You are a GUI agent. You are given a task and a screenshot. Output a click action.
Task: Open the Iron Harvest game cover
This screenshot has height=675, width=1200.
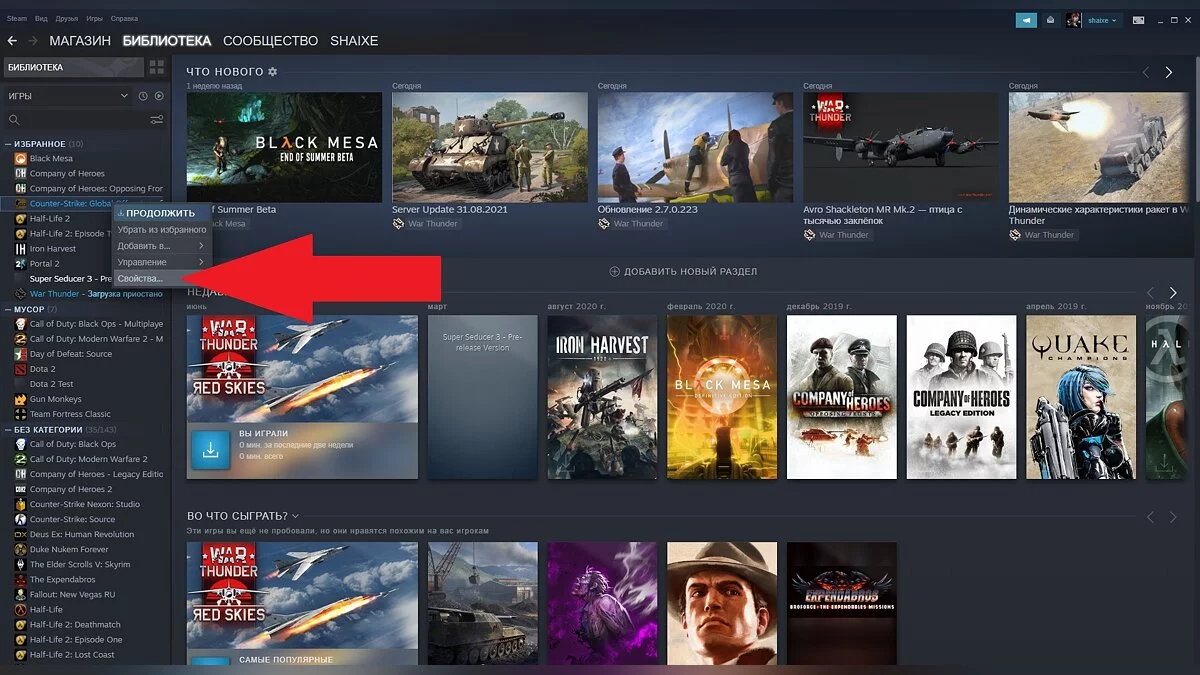[602, 397]
